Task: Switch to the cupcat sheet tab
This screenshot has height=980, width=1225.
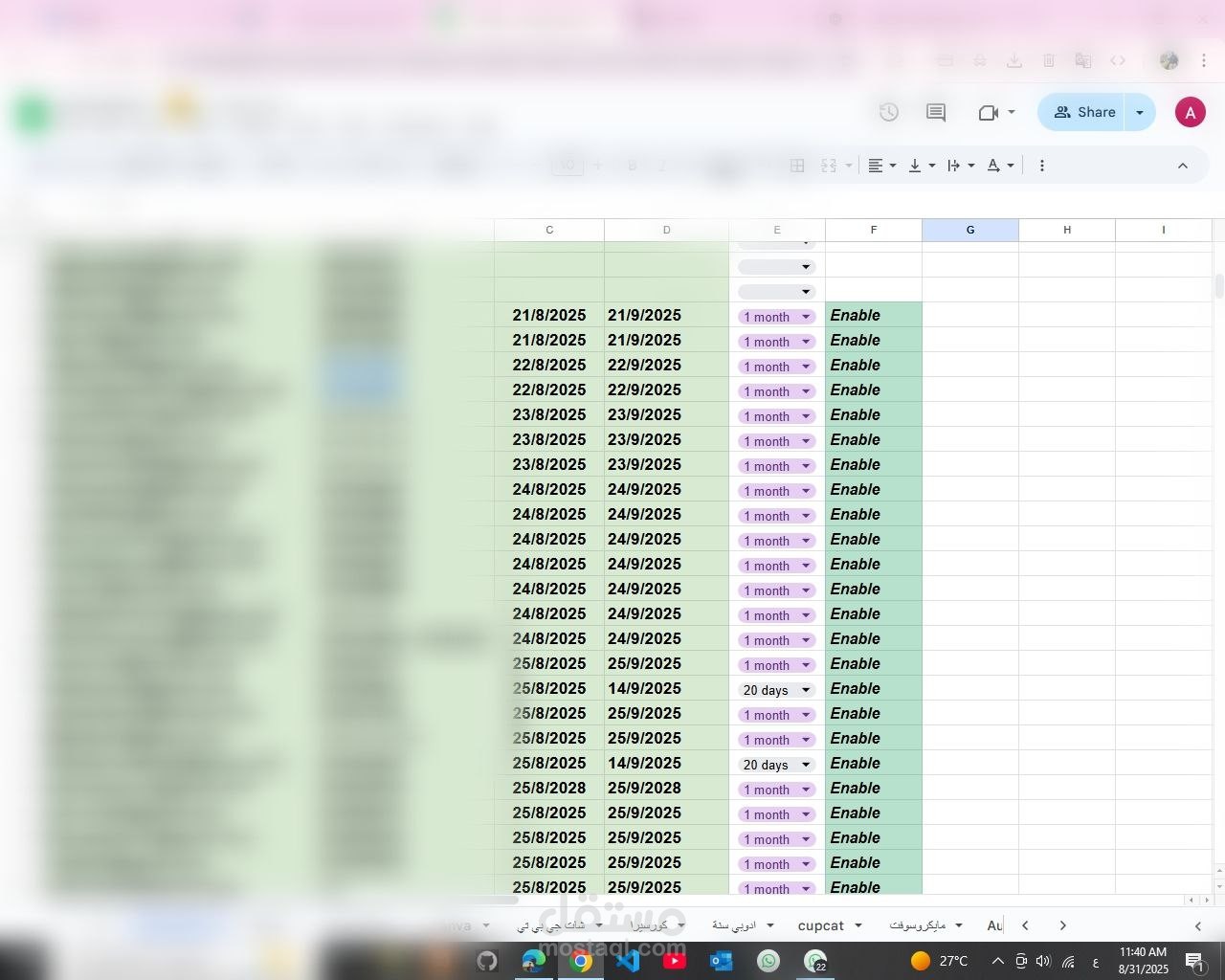Action: [x=821, y=925]
